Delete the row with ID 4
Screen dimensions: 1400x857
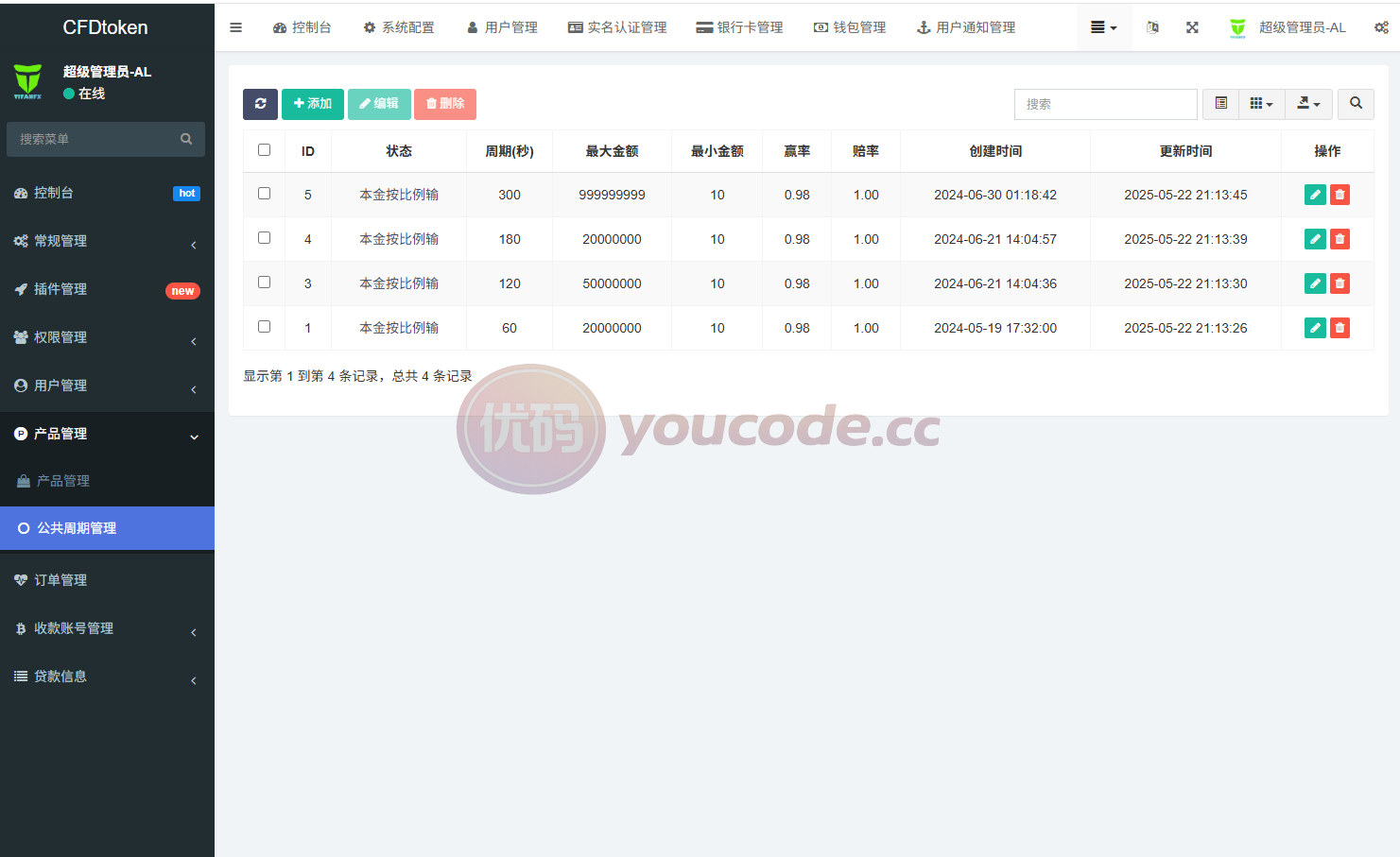point(1340,239)
